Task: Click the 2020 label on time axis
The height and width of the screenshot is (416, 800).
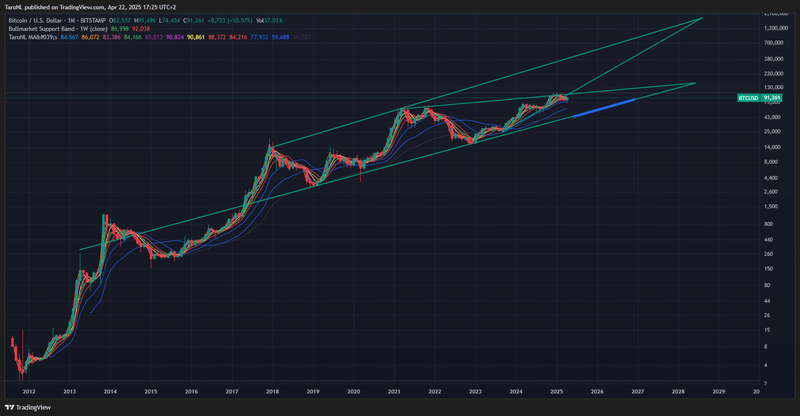Action: [354, 391]
